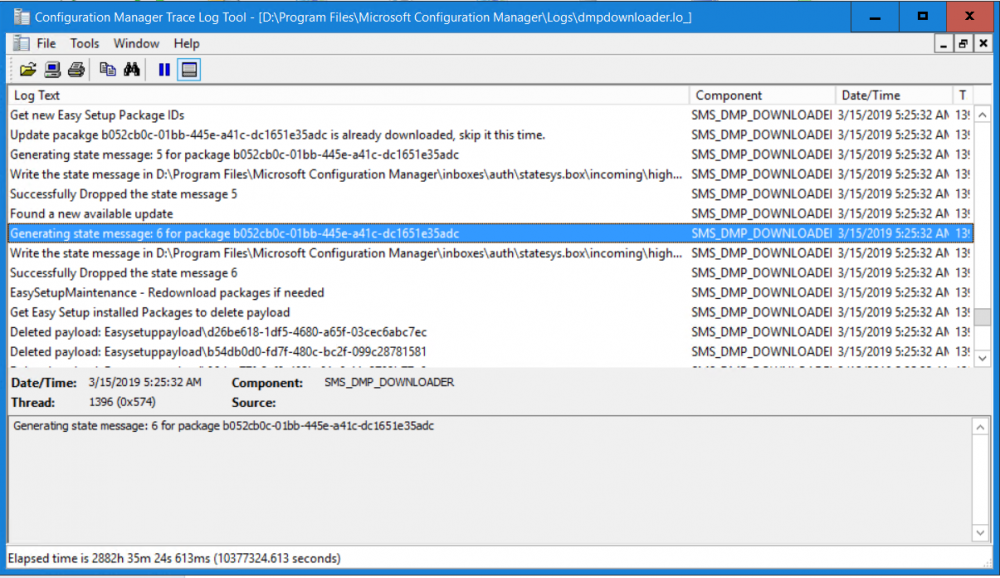Select the 'Deleted payload ... d26be618' row
The width and height of the screenshot is (1000, 578).
[x=490, y=332]
